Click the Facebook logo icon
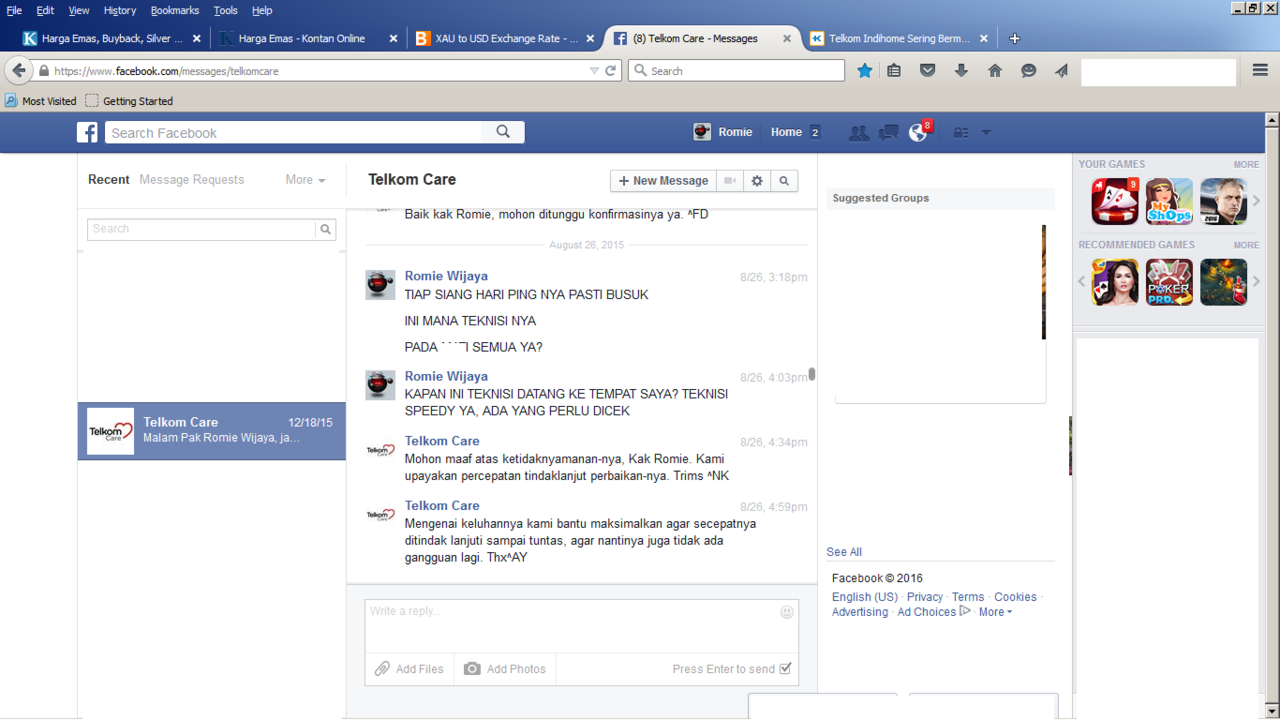Image resolution: width=1280 pixels, height=720 pixels. (88, 132)
